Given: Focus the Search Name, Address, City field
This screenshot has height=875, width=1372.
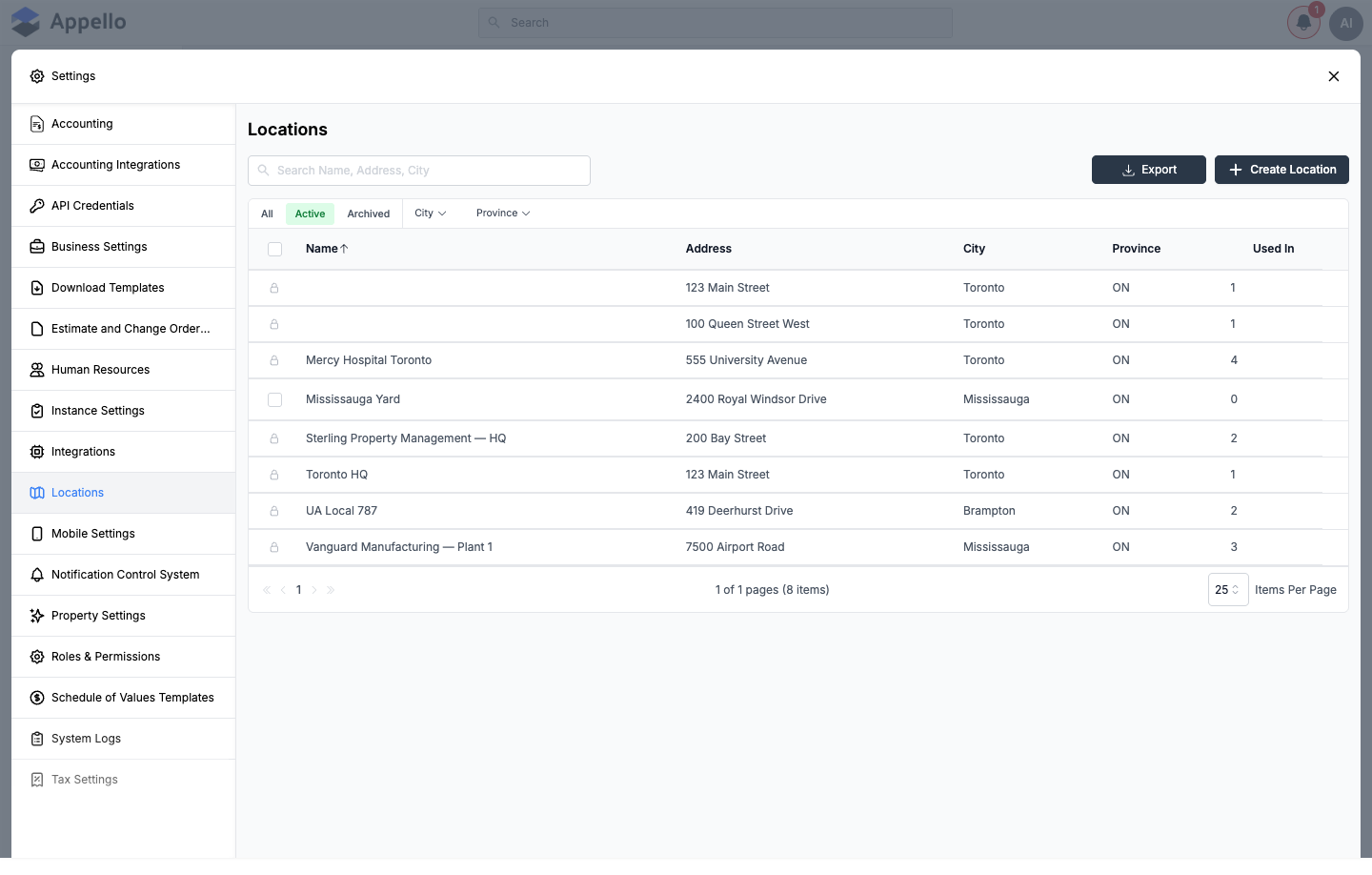Looking at the screenshot, I should [419, 171].
